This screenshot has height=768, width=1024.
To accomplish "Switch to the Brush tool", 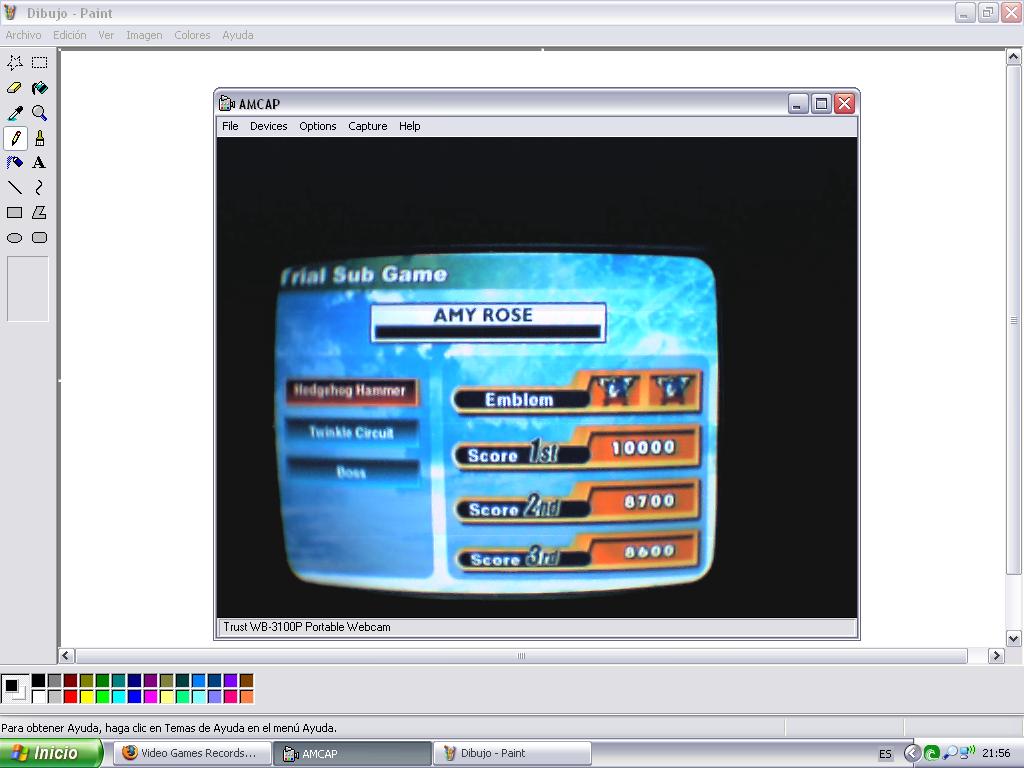I will pyautogui.click(x=39, y=138).
